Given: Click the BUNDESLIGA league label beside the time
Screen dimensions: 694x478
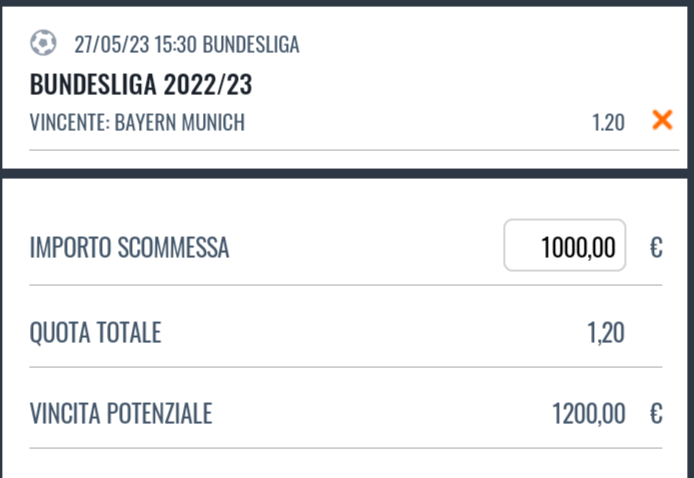Looking at the screenshot, I should point(251,44).
